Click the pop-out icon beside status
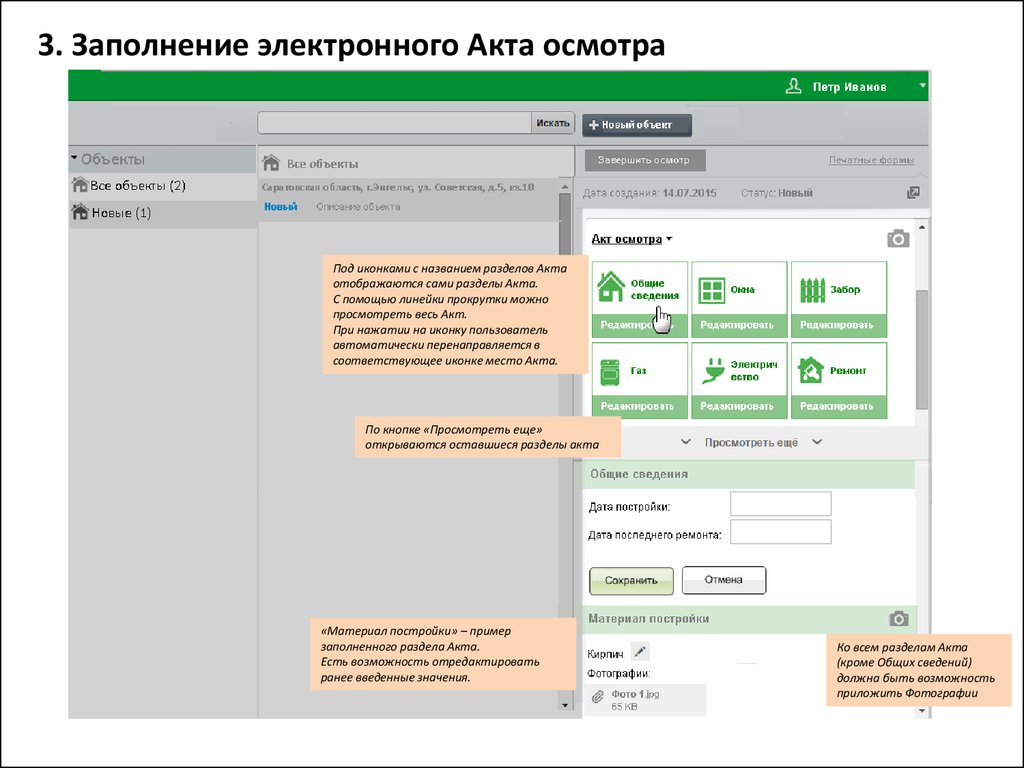This screenshot has width=1024, height=768. 912,192
